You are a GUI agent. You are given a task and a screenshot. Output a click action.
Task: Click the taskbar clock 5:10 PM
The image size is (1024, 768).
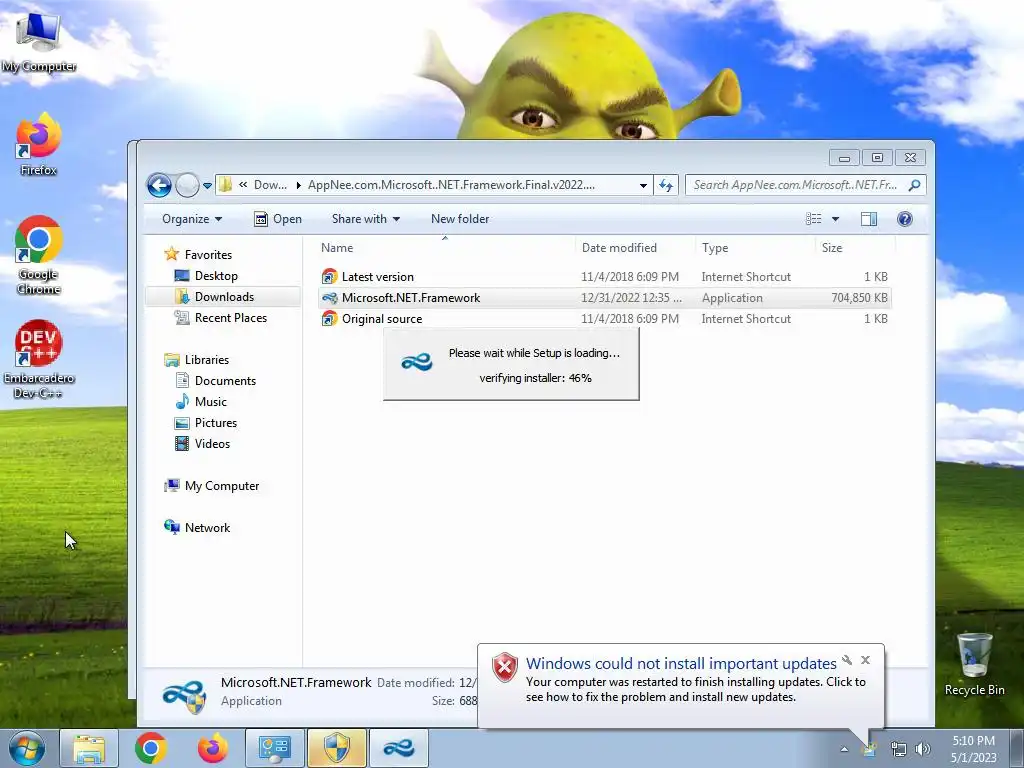[x=974, y=749]
